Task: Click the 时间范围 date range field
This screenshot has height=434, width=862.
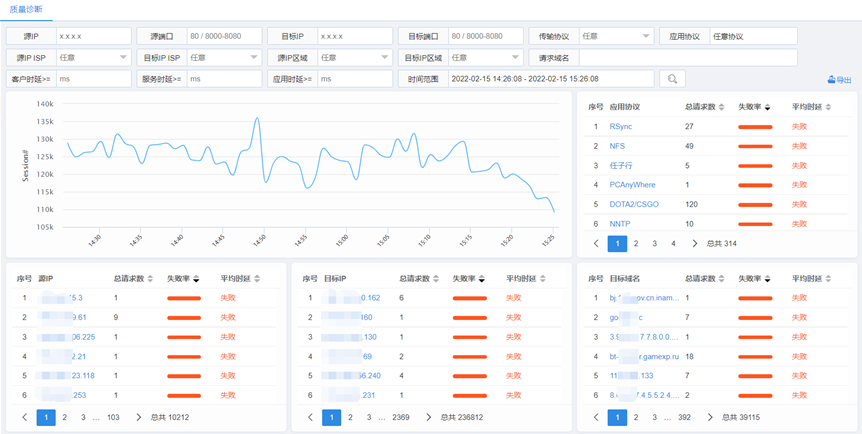Action: (x=550, y=78)
